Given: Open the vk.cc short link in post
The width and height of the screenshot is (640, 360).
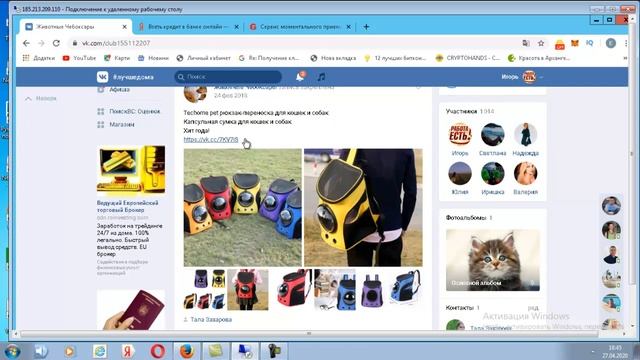Looking at the screenshot, I should [211, 140].
